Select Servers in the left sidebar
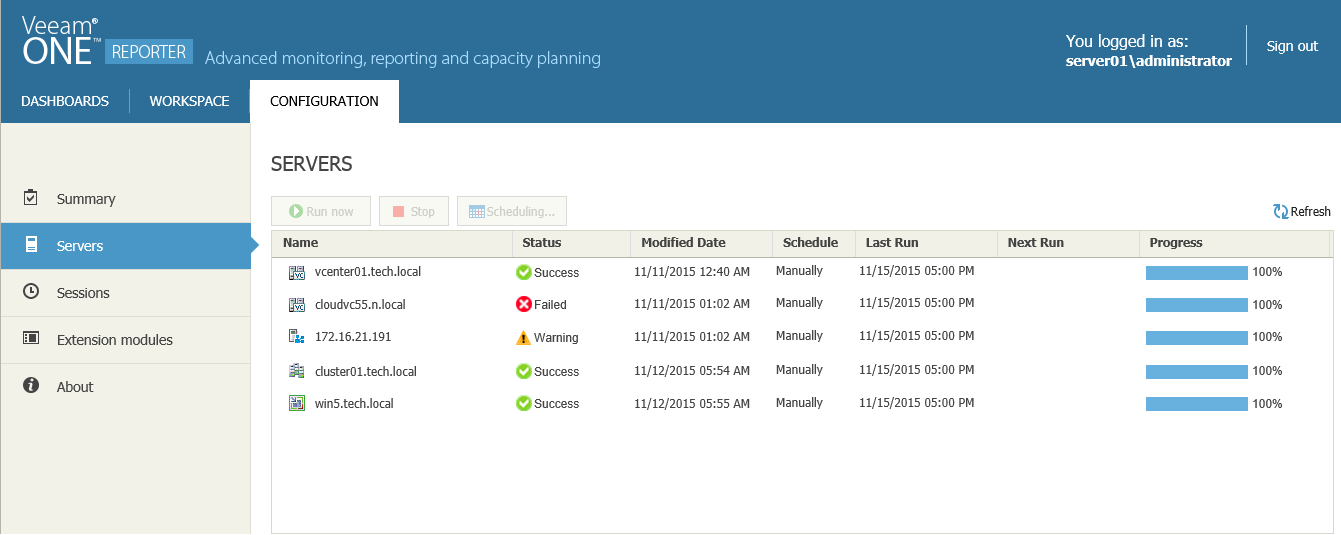 (x=80, y=246)
